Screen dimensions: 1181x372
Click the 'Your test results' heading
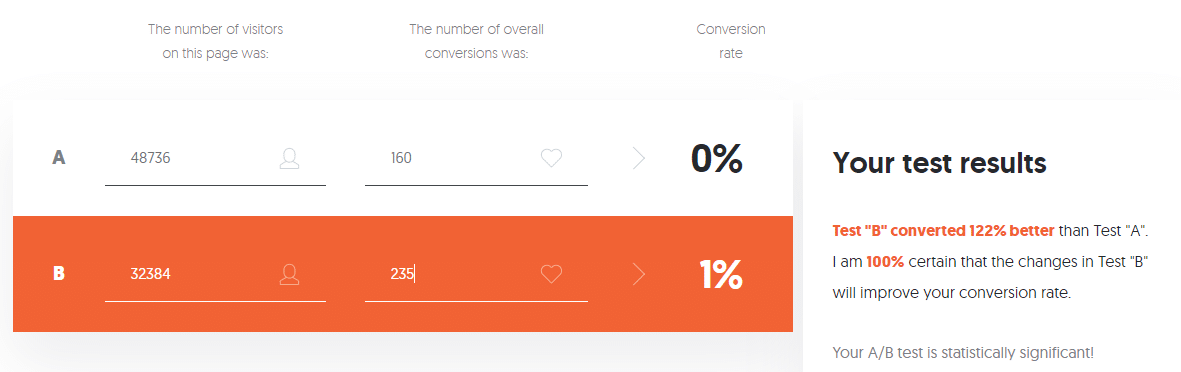(939, 163)
